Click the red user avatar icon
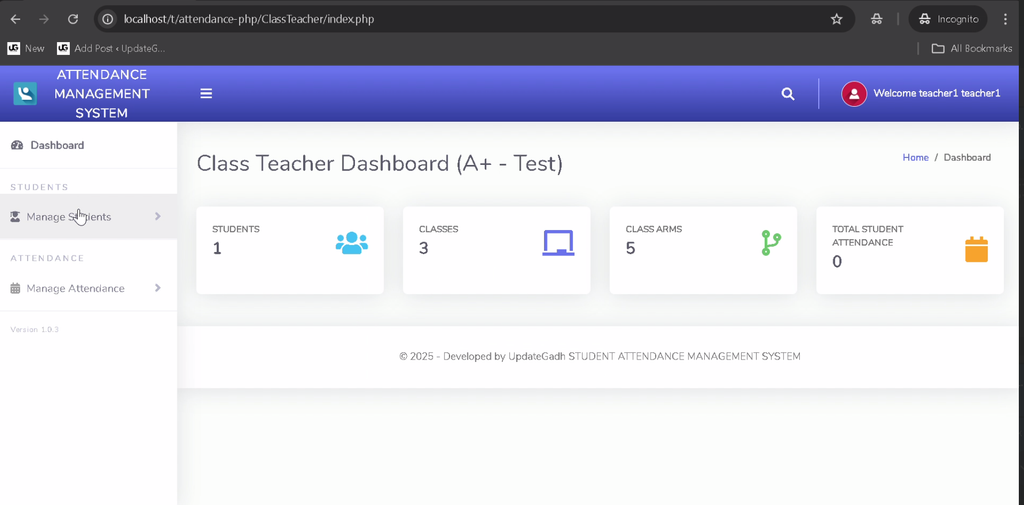This screenshot has height=505, width=1024. (854, 93)
